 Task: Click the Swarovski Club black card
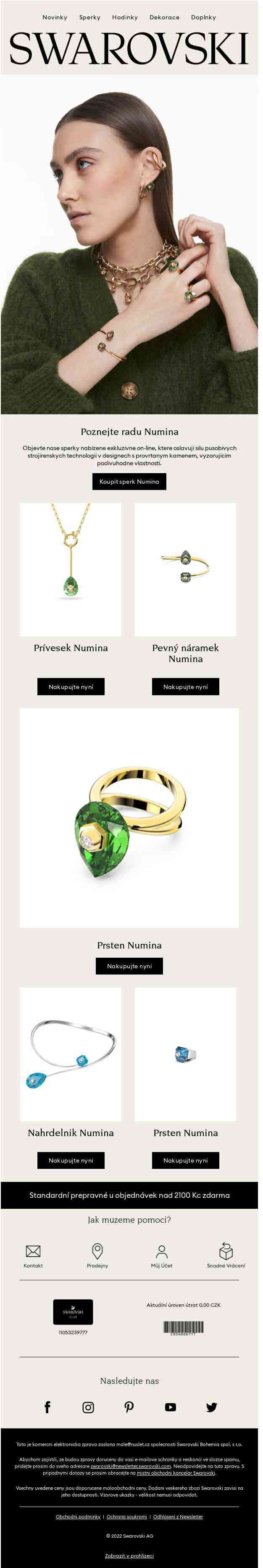coord(73,1311)
